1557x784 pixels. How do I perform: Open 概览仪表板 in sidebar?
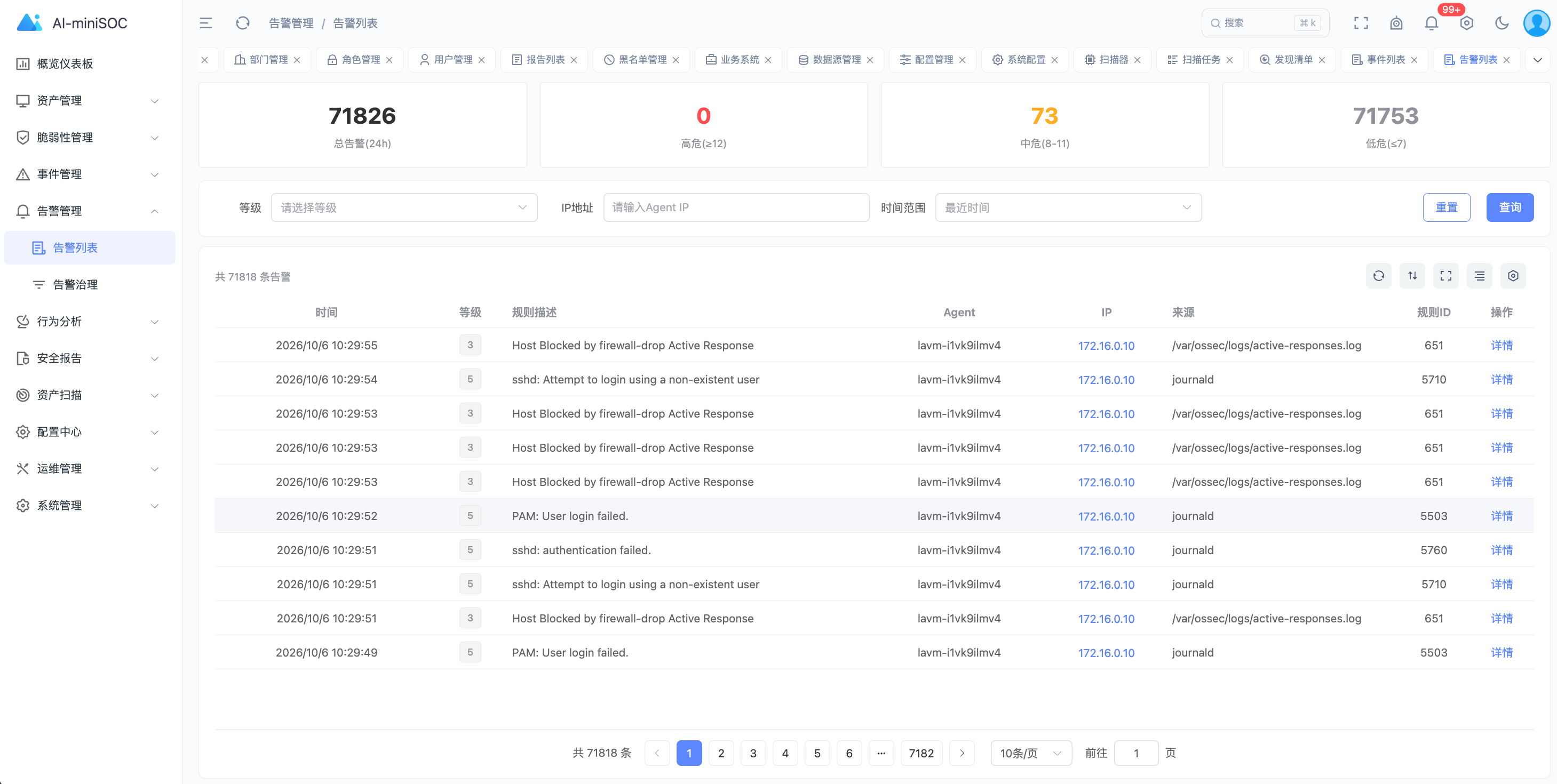90,63
